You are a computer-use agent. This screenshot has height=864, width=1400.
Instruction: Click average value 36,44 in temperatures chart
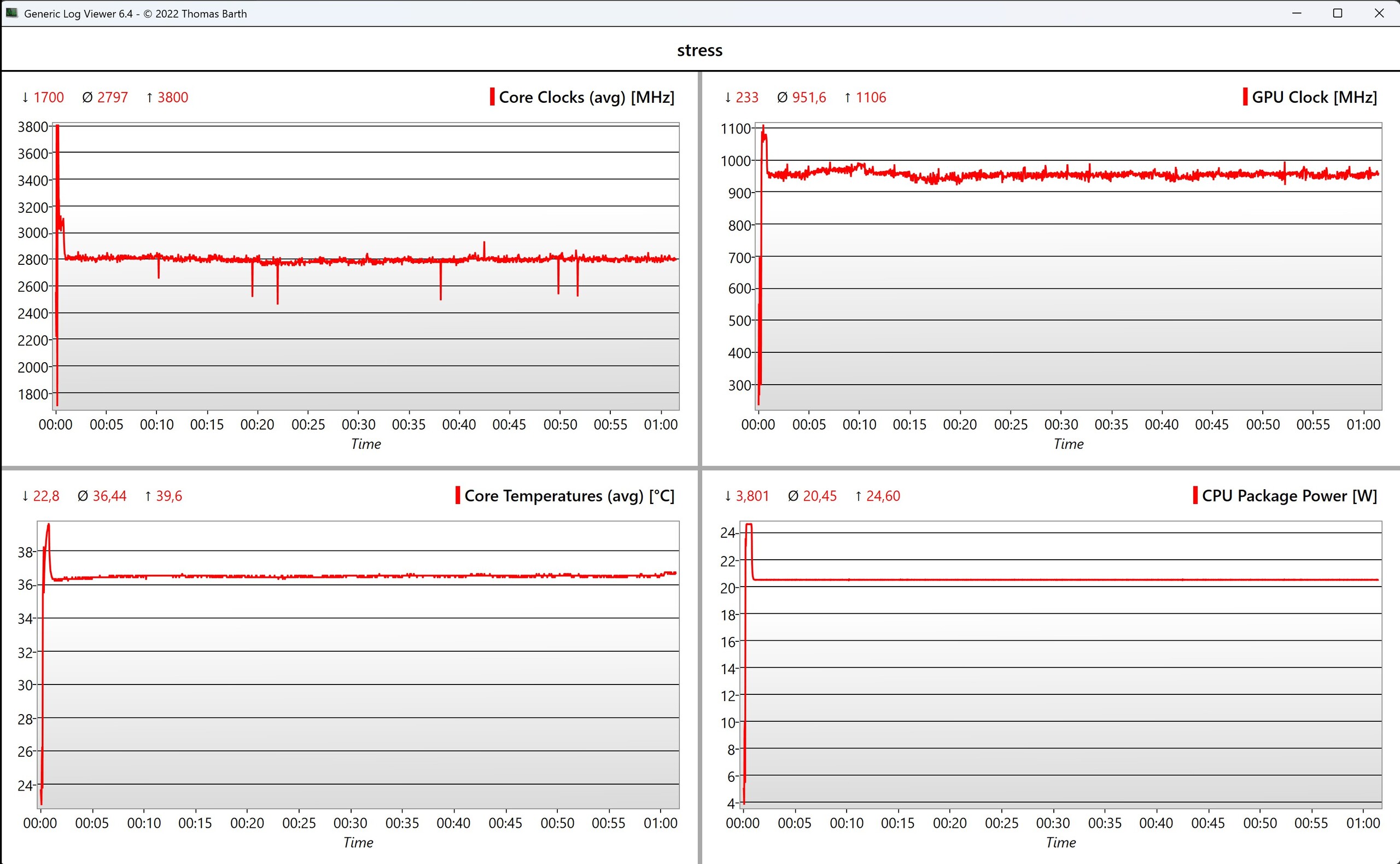click(109, 496)
